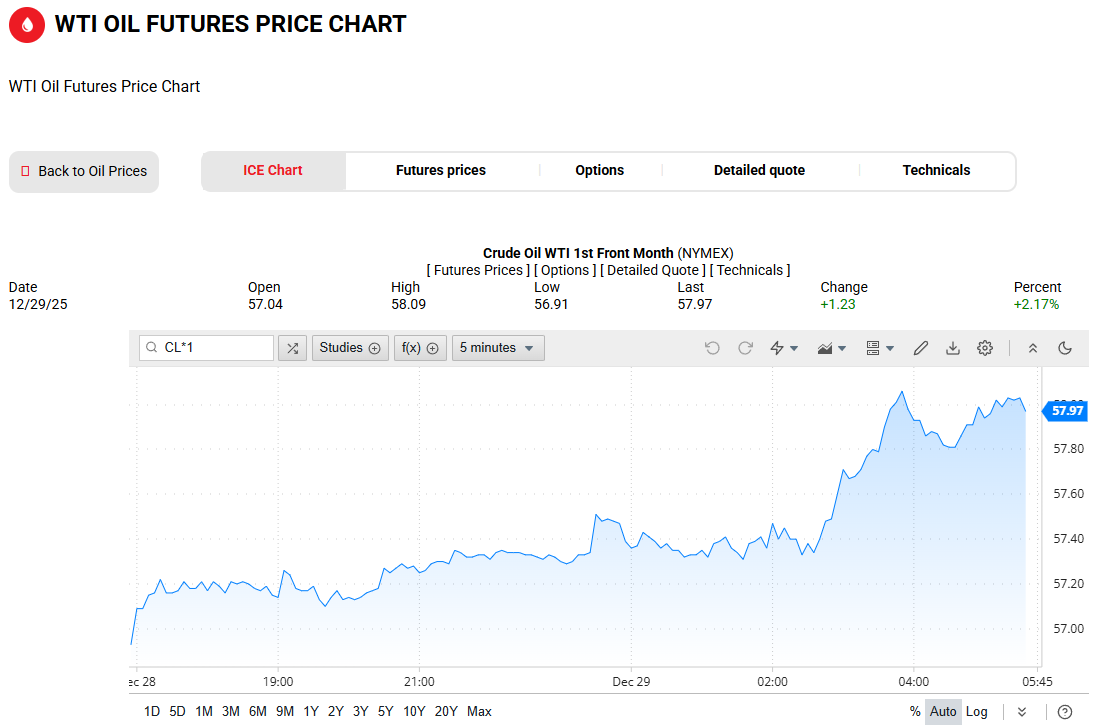This screenshot has height=727, width=1106.
Task: Open chart settings gear icon
Action: point(985,348)
